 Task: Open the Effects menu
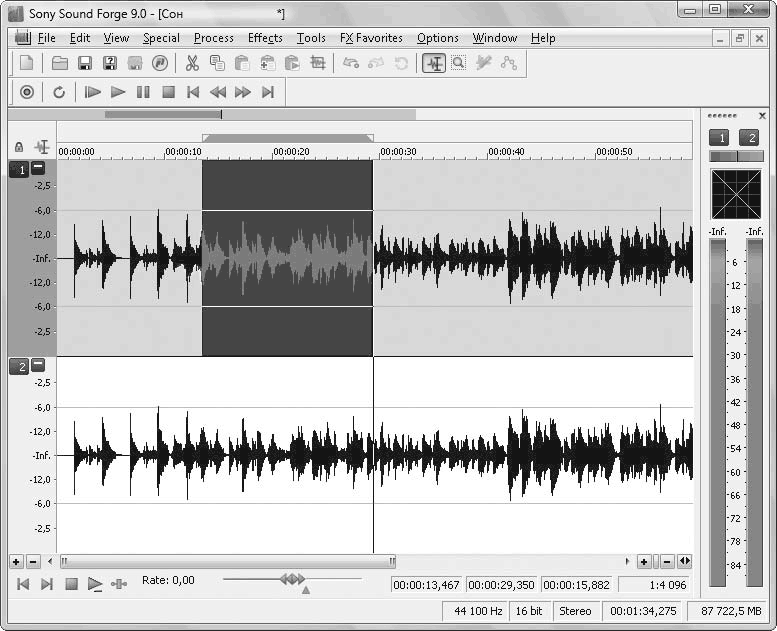coord(265,38)
